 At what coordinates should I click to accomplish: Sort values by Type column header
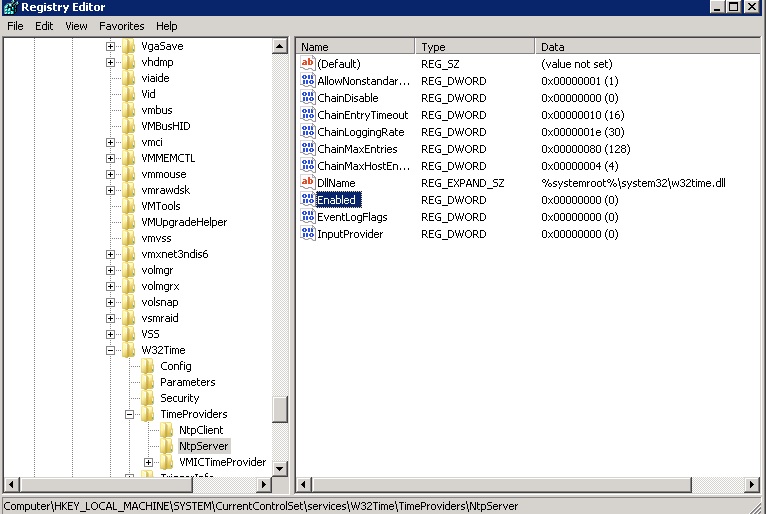tap(475, 47)
